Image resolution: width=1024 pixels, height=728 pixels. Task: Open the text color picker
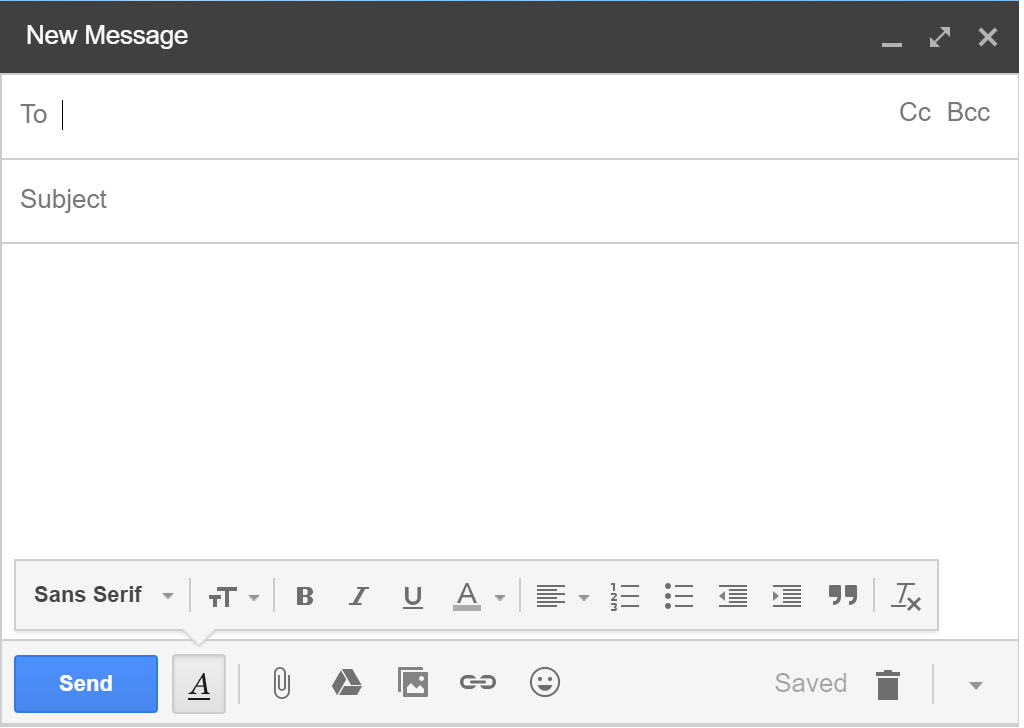point(479,597)
